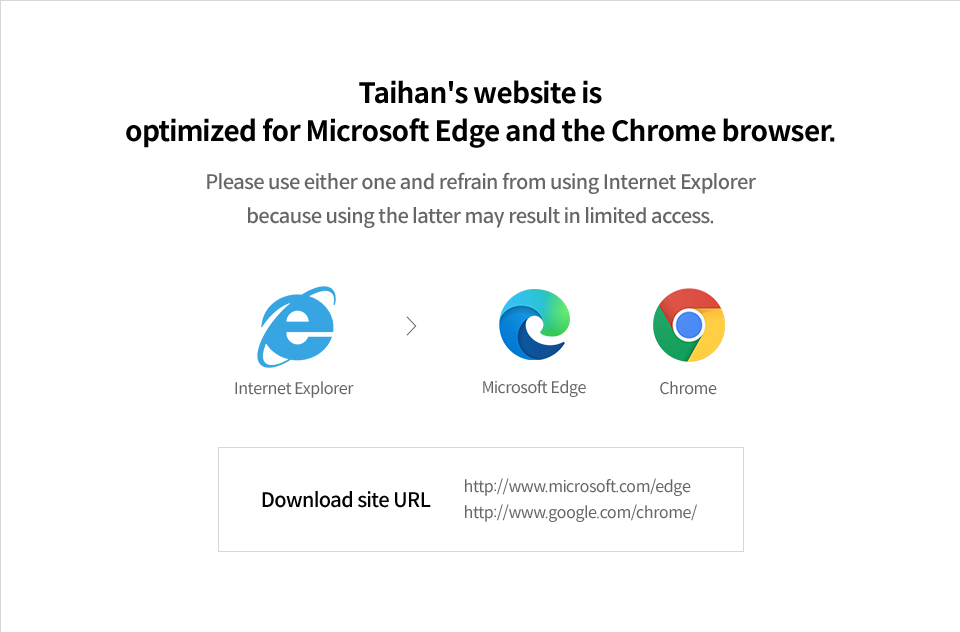Click the Internet Explorer logo icon

(296, 326)
